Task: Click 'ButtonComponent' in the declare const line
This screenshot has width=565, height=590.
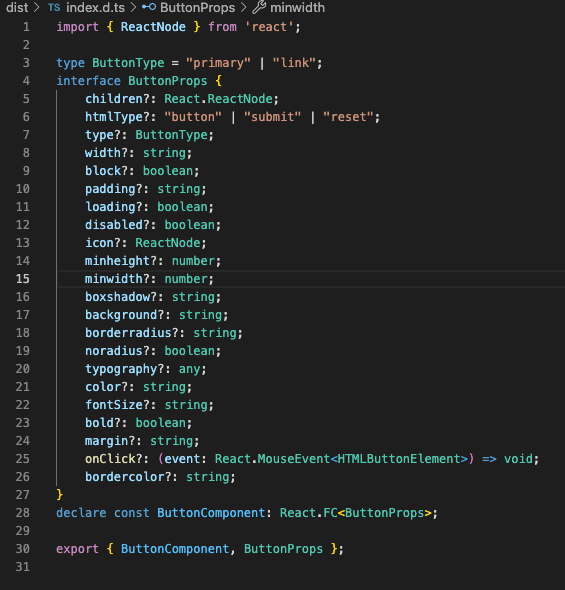Action: [x=211, y=513]
